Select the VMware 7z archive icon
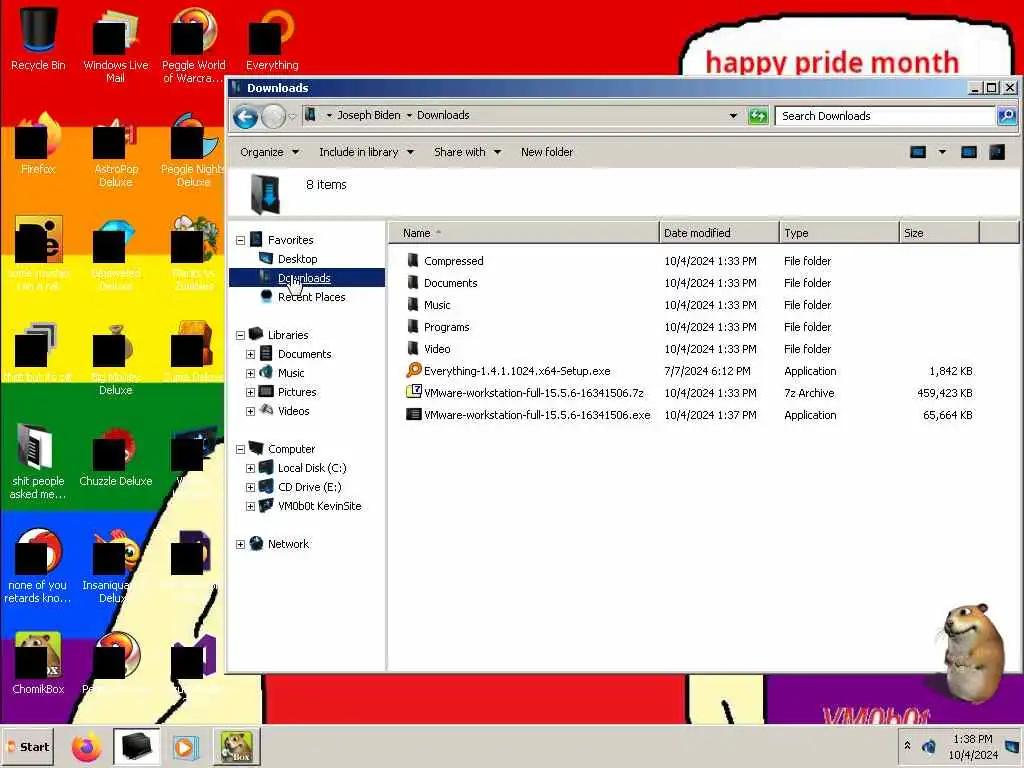 click(x=413, y=392)
